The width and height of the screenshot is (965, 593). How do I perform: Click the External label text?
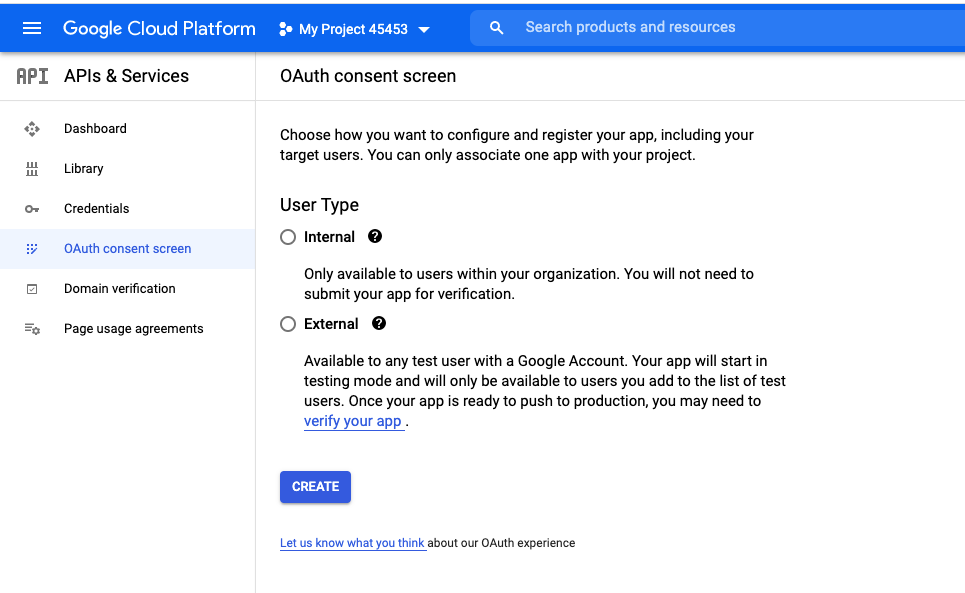click(331, 324)
